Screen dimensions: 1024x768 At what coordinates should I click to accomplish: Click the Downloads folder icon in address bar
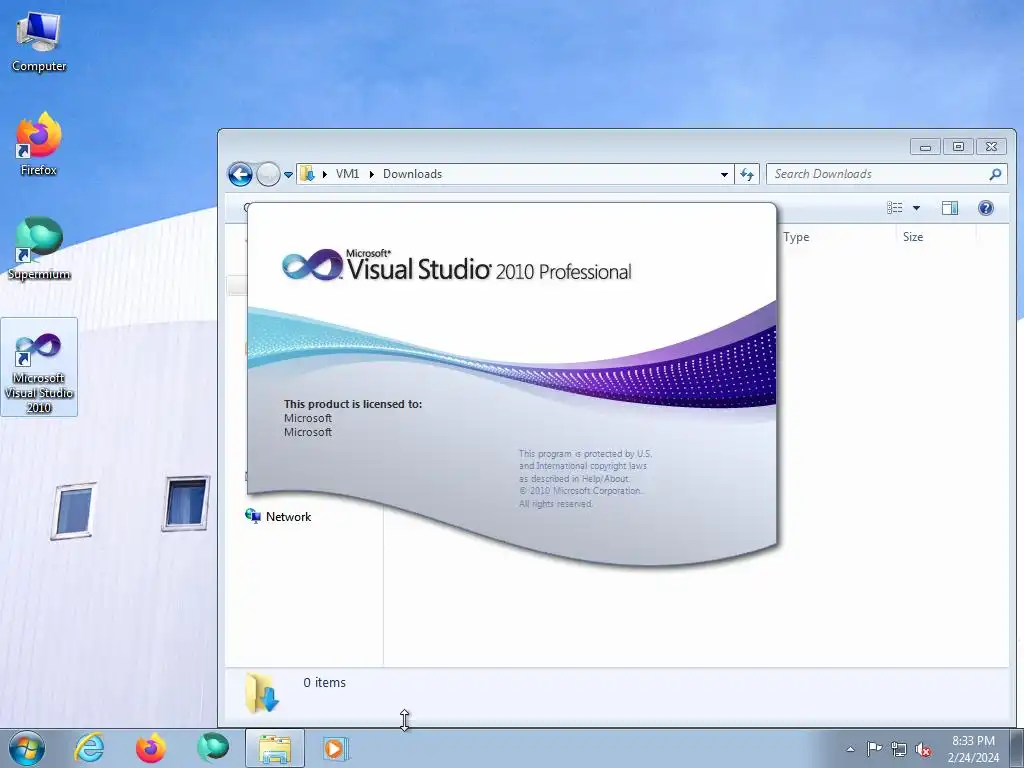pyautogui.click(x=307, y=174)
